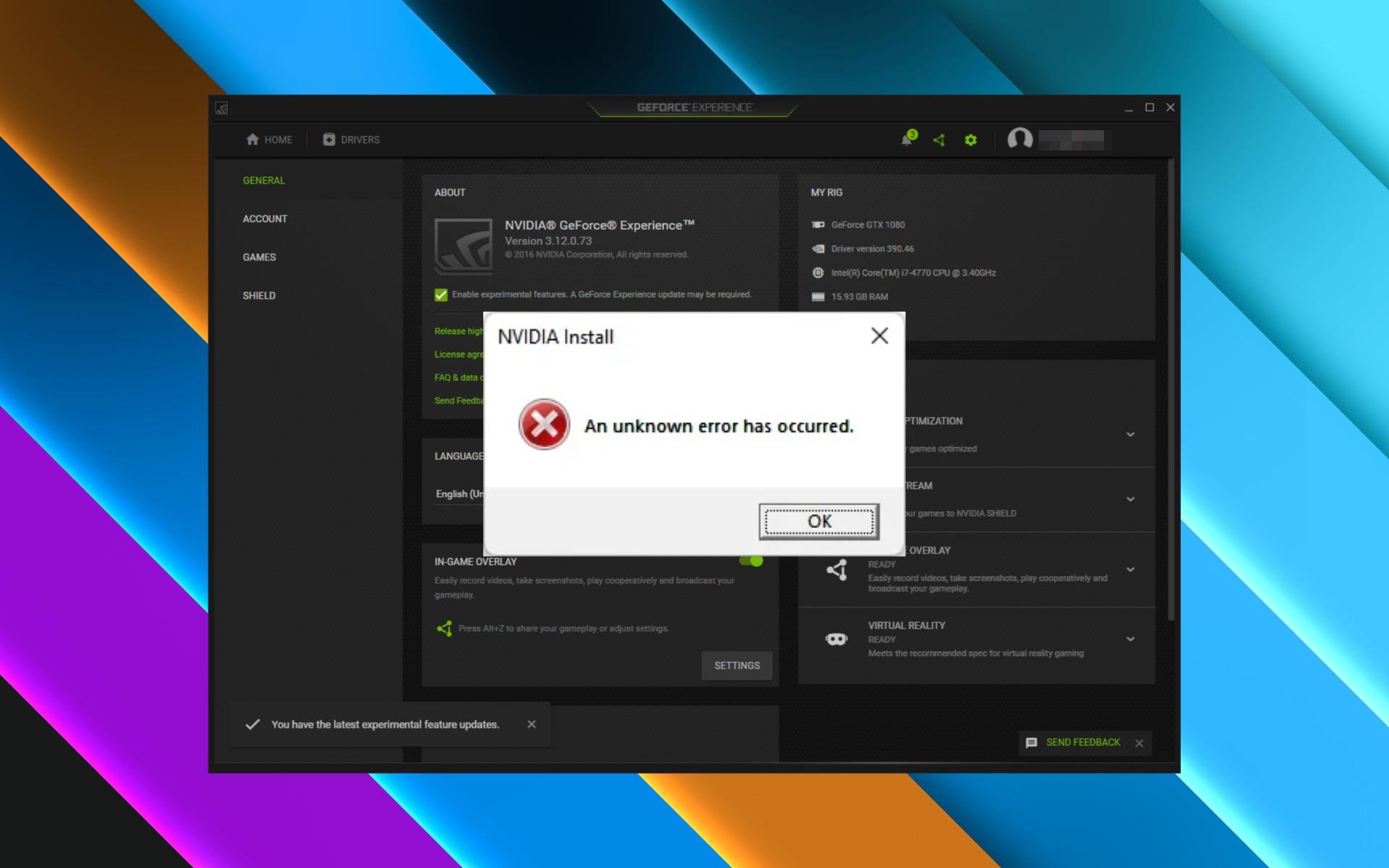The width and height of the screenshot is (1389, 868).
Task: Toggle the In-Game Overlay switch
Action: 751,561
